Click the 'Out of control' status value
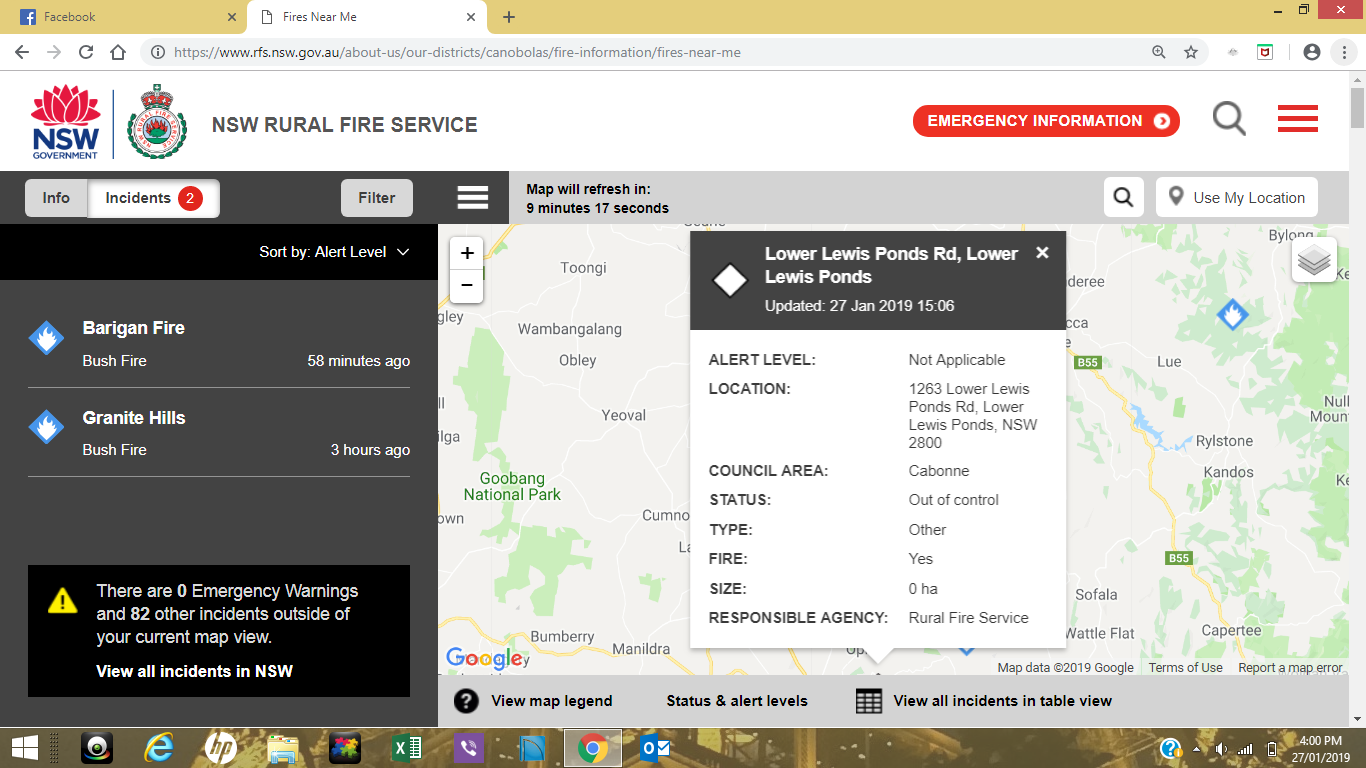The width and height of the screenshot is (1366, 768). [x=954, y=500]
